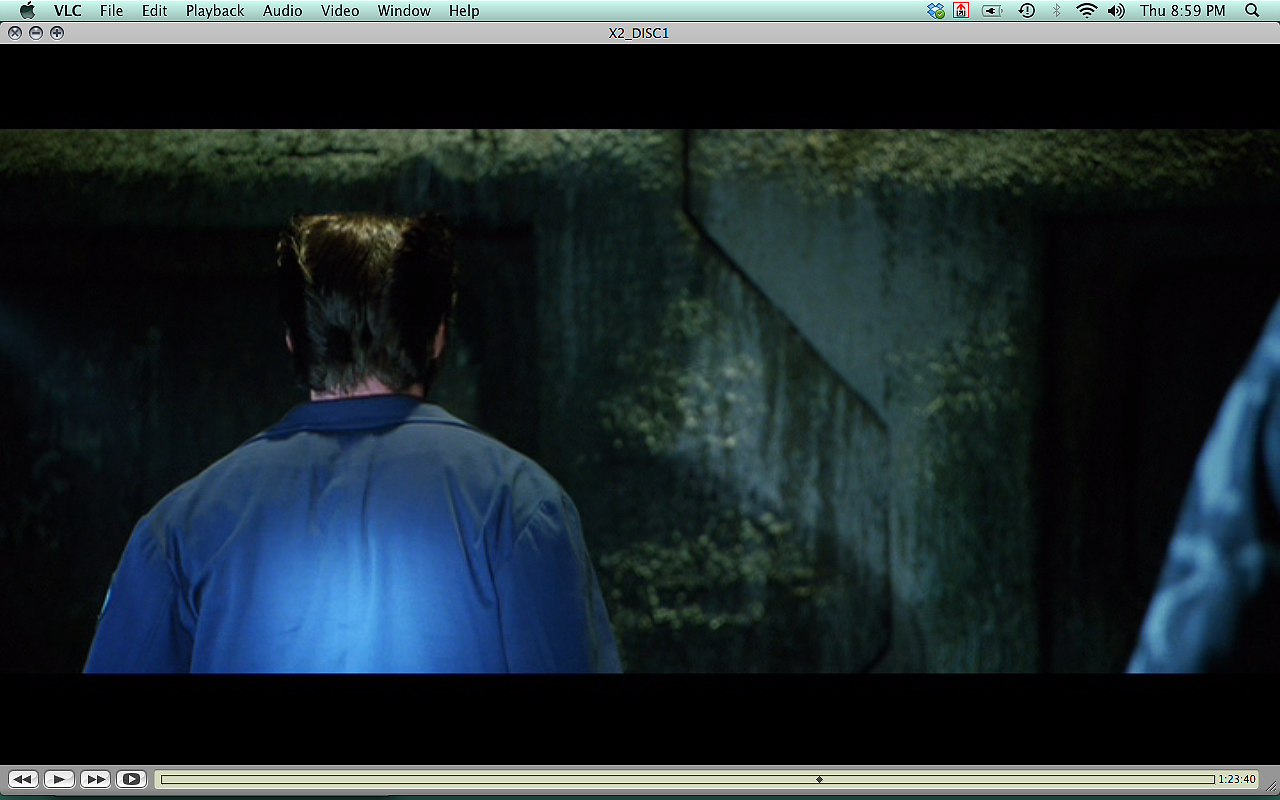Click the fast-forward button

(95, 779)
